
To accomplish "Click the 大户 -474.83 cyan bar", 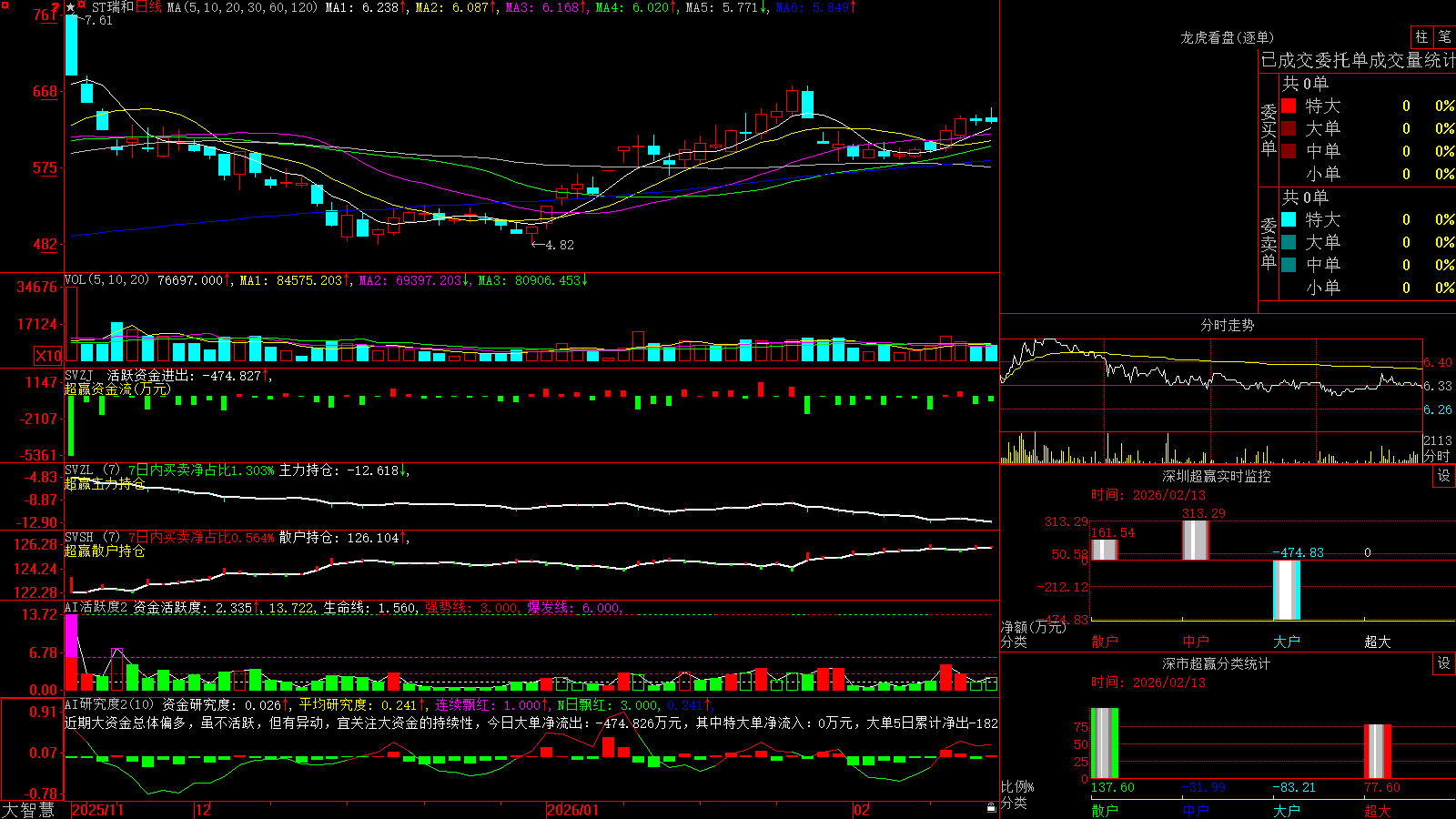I will tap(1286, 590).
